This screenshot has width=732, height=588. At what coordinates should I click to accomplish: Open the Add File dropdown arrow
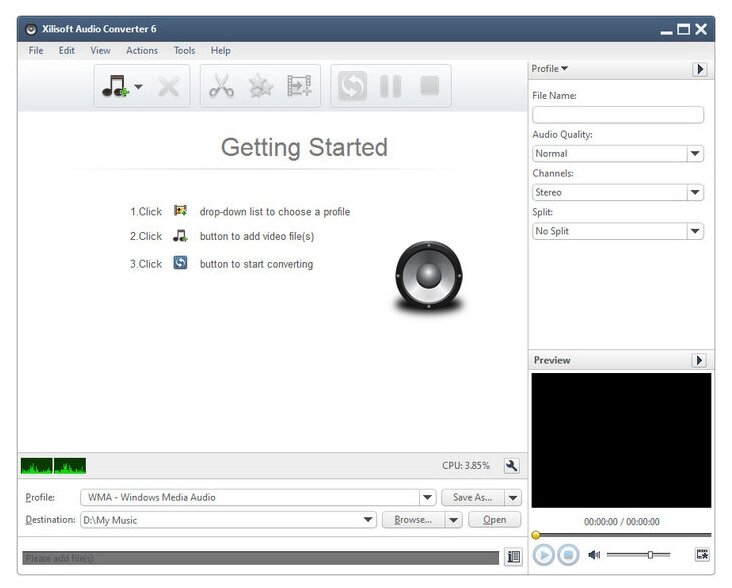(x=138, y=86)
